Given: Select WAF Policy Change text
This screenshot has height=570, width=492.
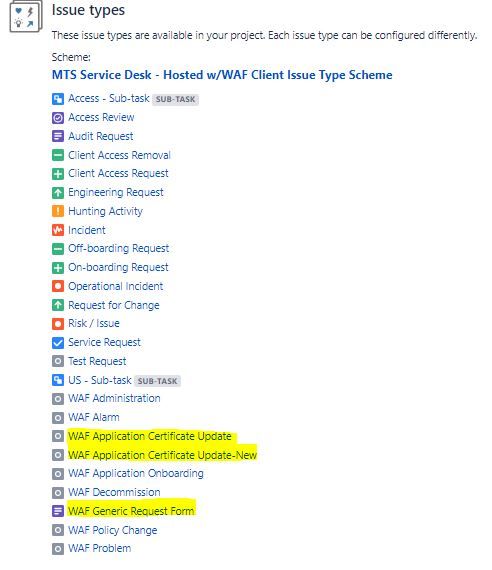Looking at the screenshot, I should click(113, 530).
